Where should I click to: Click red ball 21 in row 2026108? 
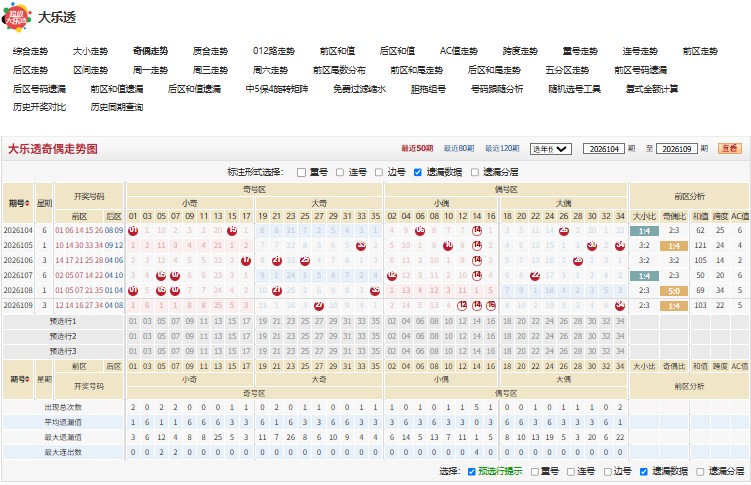tap(277, 291)
